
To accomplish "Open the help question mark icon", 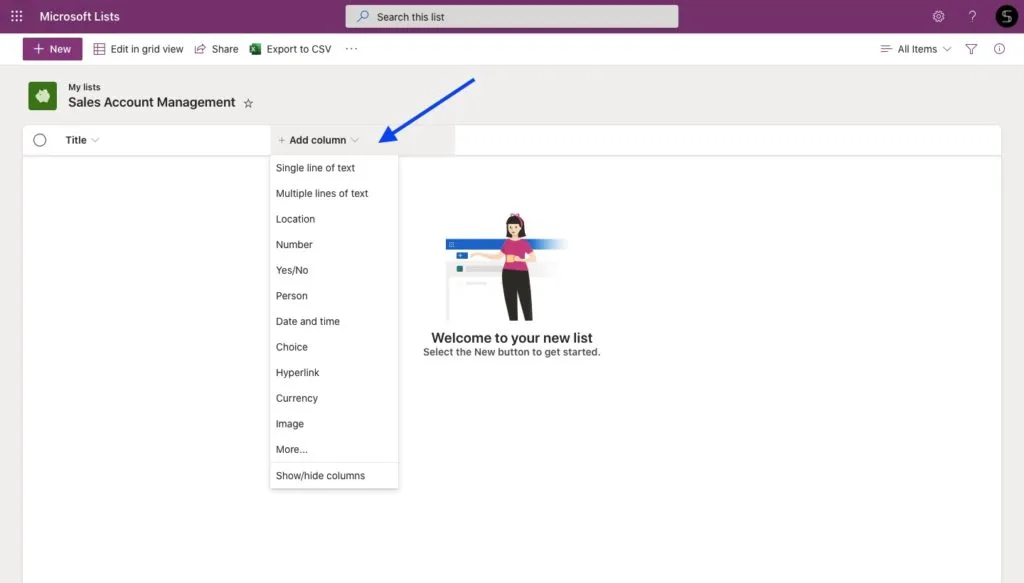I will pos(972,16).
